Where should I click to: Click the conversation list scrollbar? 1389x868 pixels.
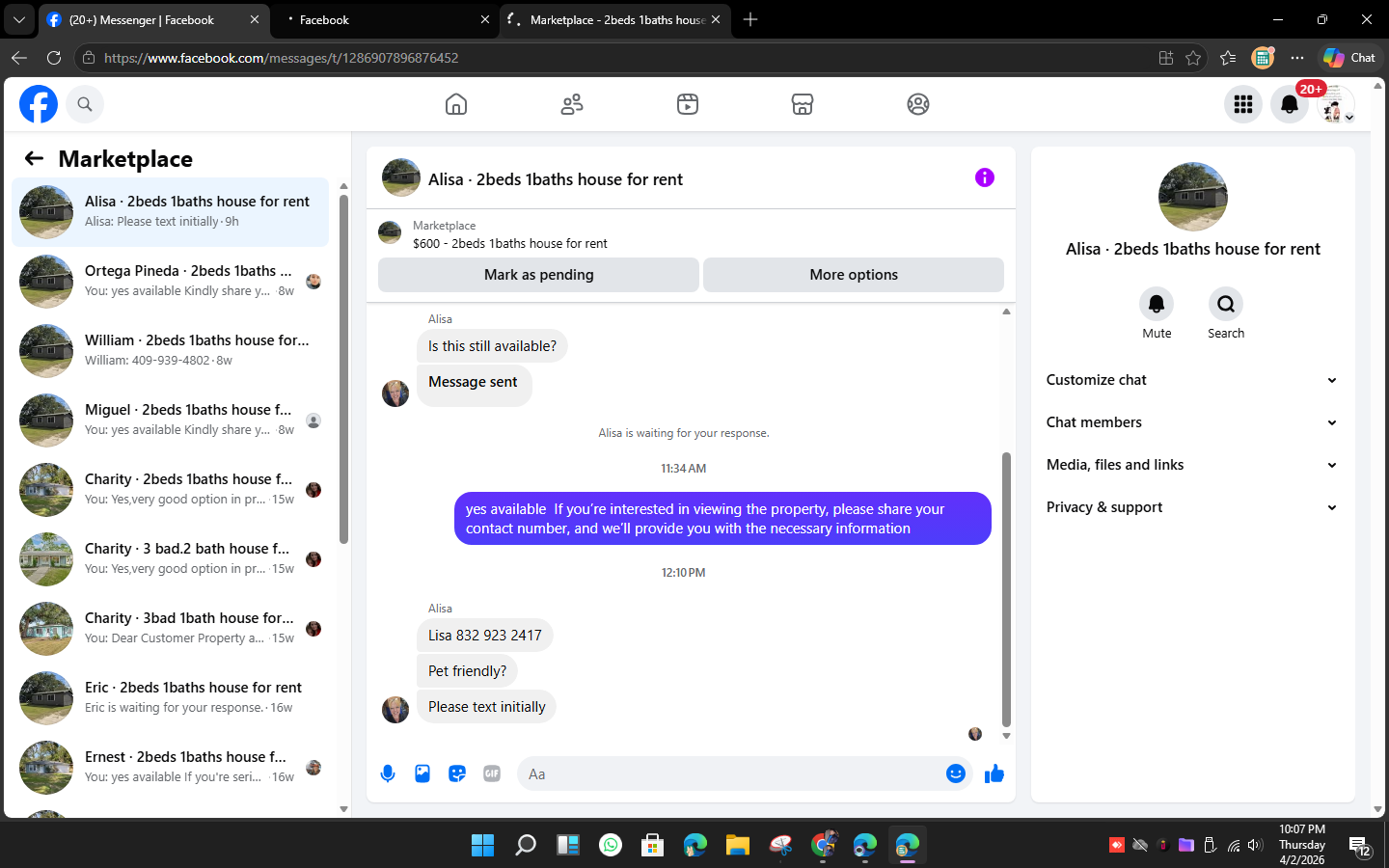(343, 368)
